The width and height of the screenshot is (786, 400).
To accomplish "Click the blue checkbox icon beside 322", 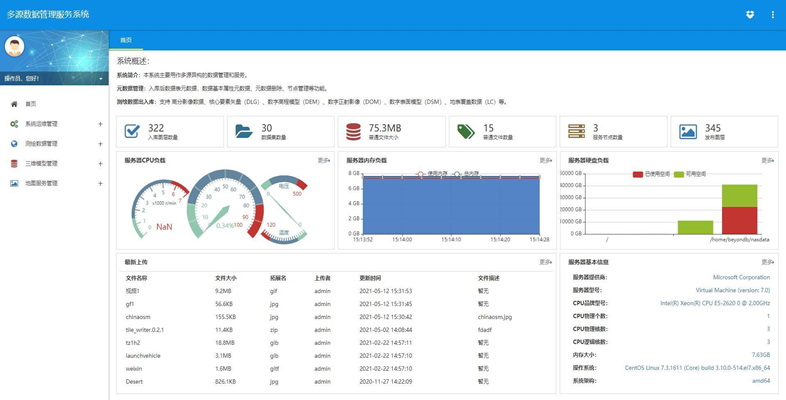I will point(132,132).
